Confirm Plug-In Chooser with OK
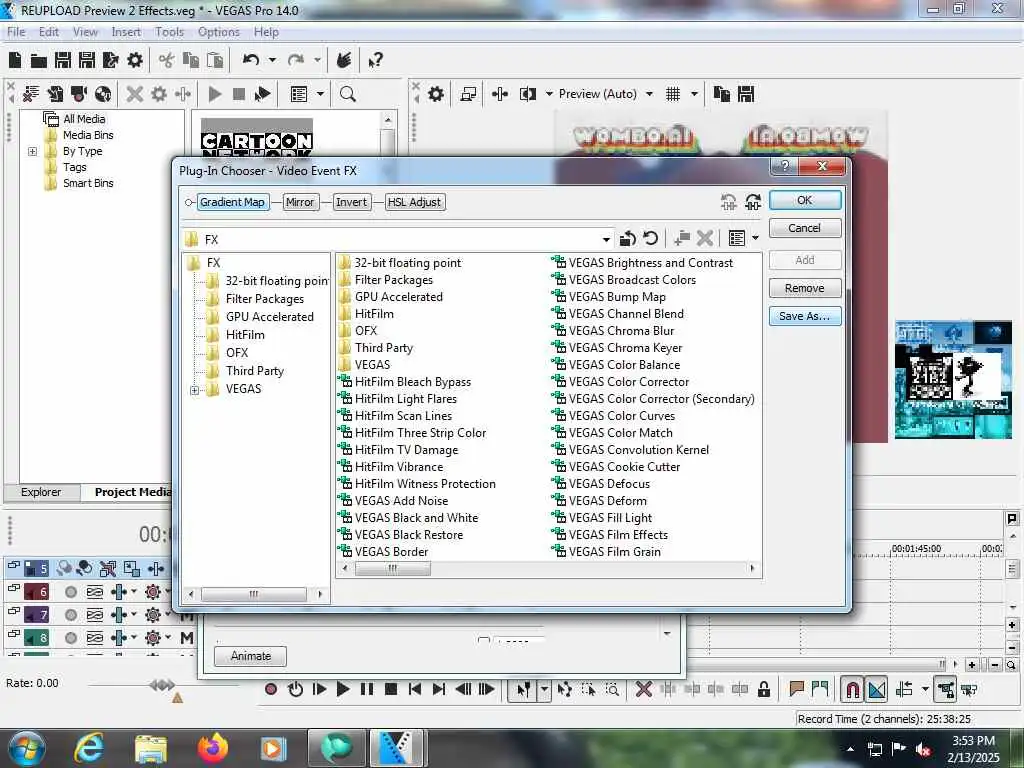Image resolution: width=1024 pixels, height=768 pixels. (805, 200)
